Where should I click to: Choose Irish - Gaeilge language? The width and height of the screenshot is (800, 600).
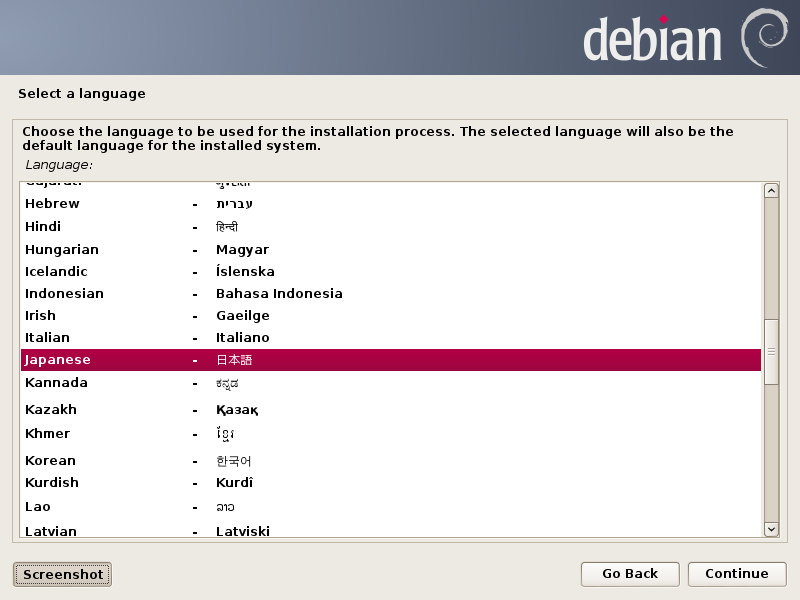click(x=40, y=316)
